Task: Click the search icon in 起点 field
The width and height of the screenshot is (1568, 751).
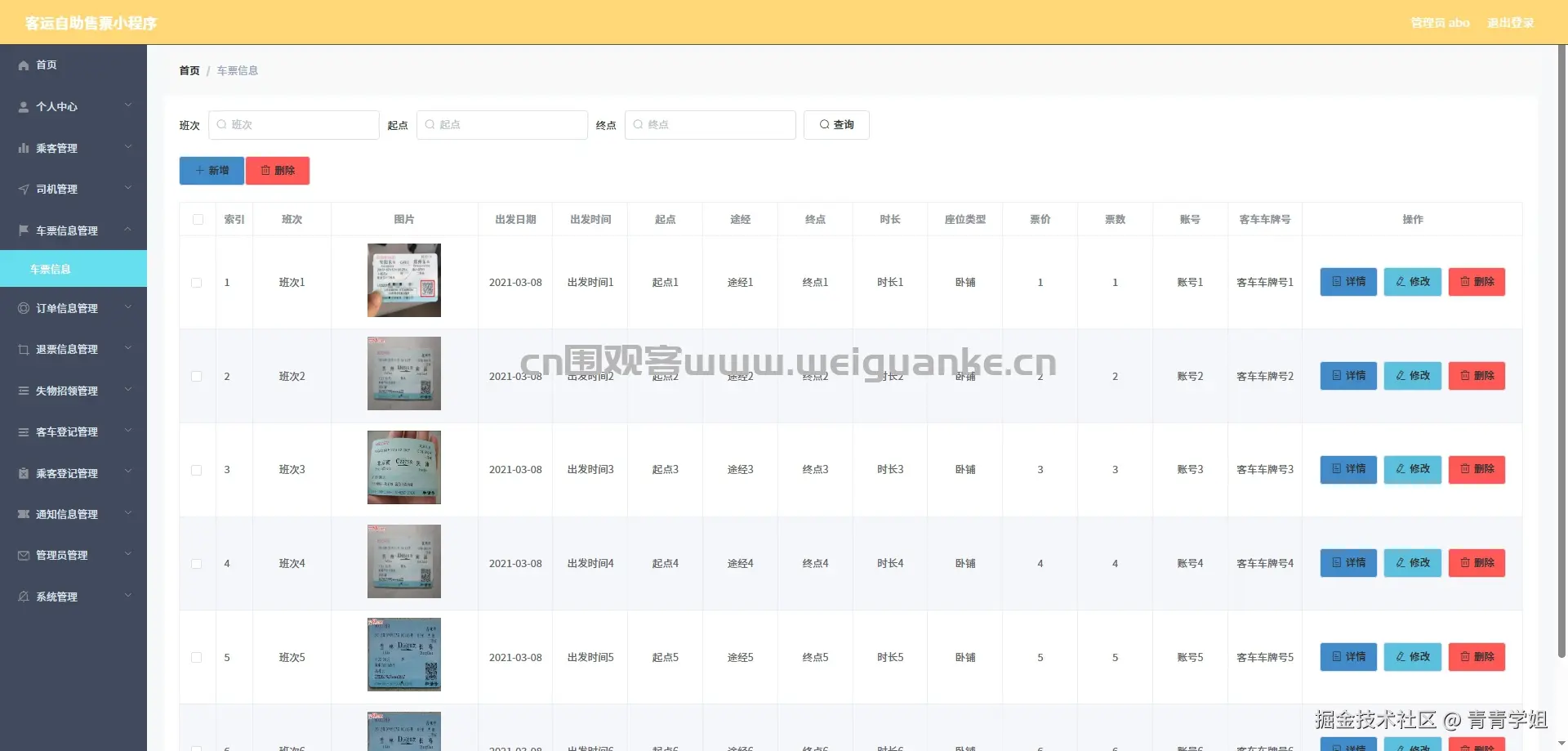Action: [430, 125]
